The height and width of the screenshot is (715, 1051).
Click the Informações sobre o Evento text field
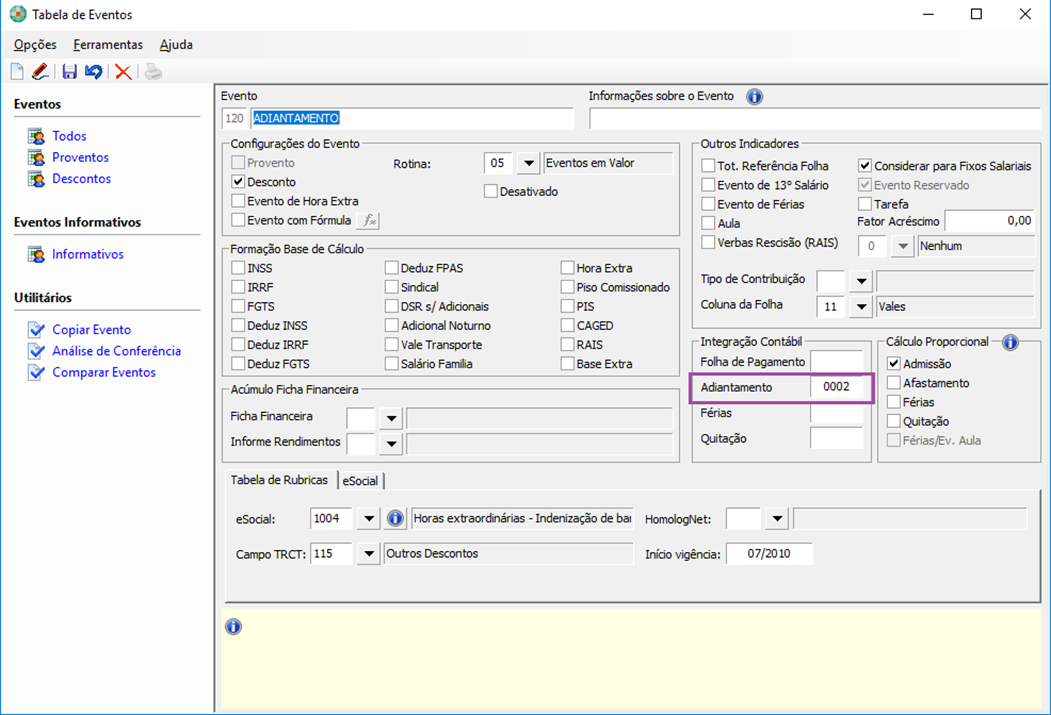[x=815, y=119]
